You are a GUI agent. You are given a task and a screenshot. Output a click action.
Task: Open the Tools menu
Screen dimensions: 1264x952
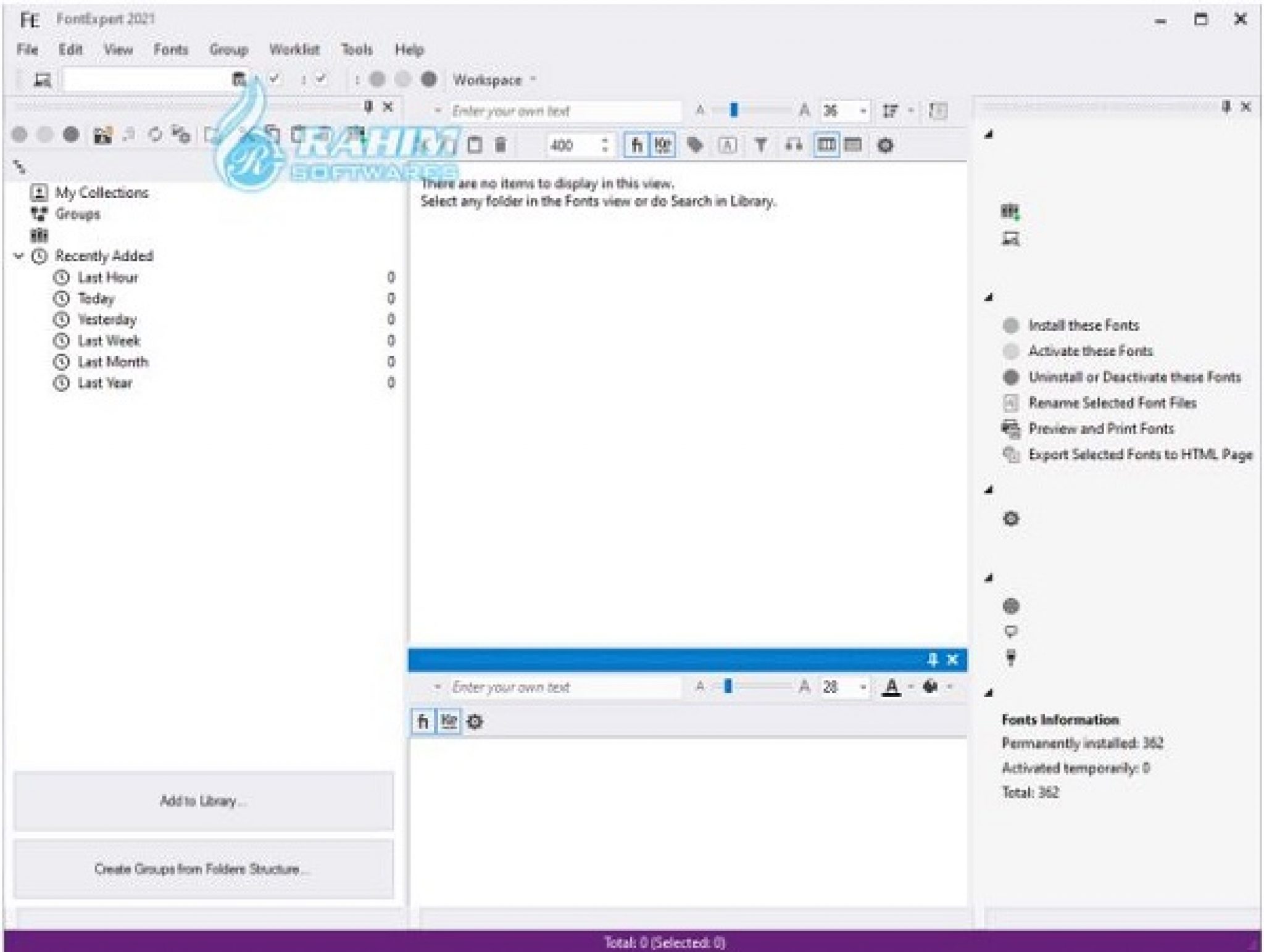(x=357, y=50)
